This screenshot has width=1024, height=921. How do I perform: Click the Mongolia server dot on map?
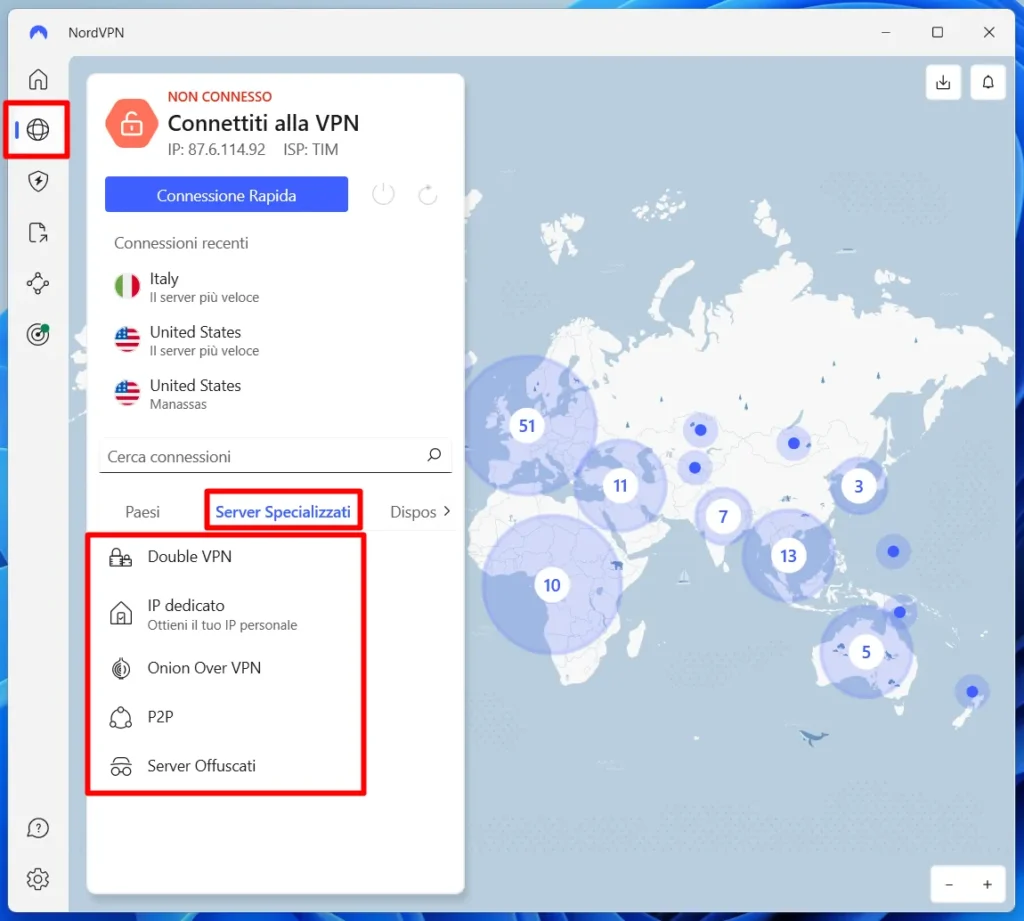pos(793,444)
